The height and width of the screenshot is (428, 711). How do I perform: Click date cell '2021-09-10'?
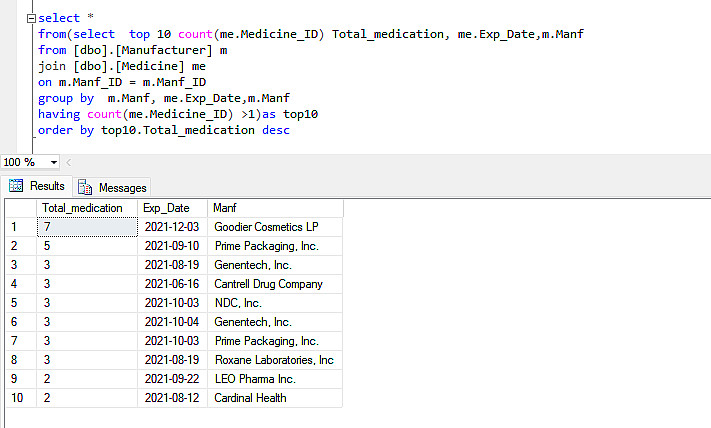[172, 246]
